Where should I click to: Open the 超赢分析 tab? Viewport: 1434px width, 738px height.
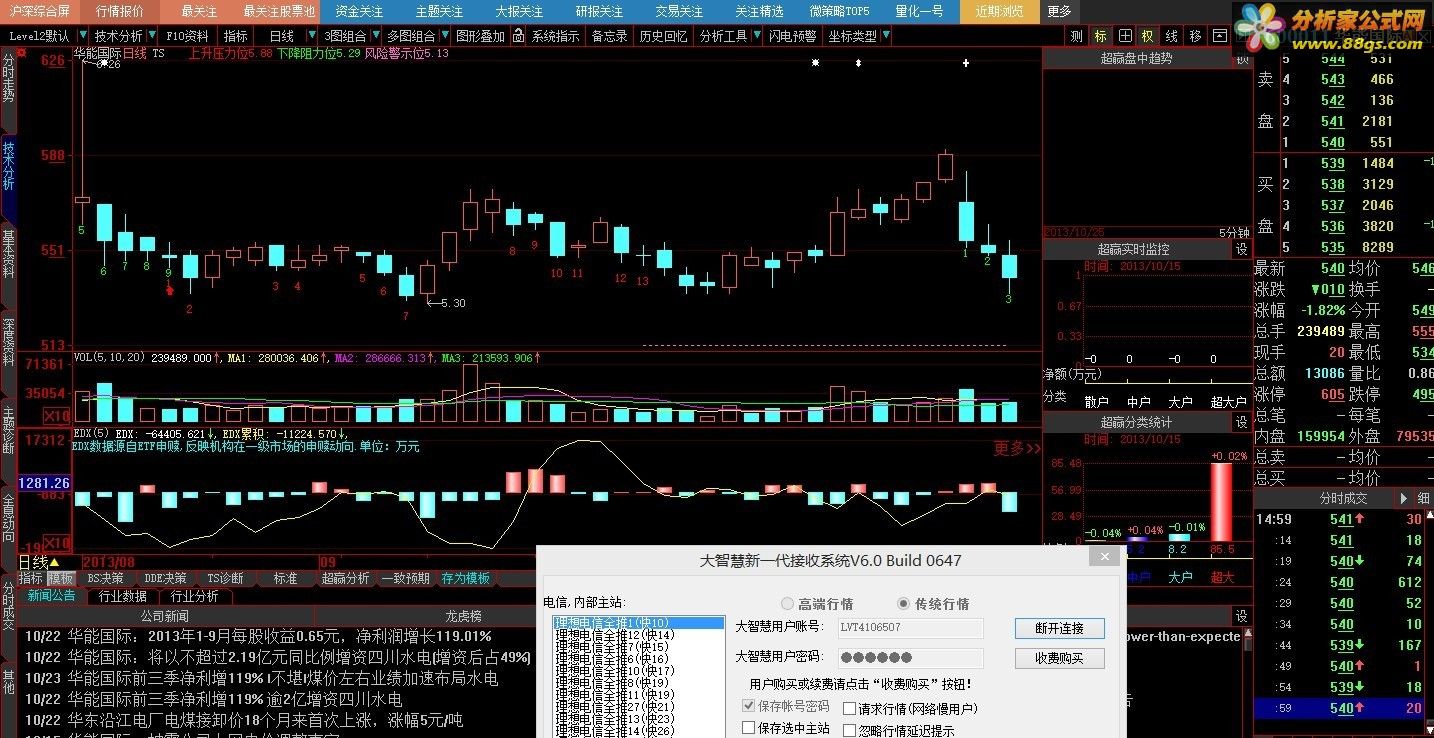pos(345,578)
